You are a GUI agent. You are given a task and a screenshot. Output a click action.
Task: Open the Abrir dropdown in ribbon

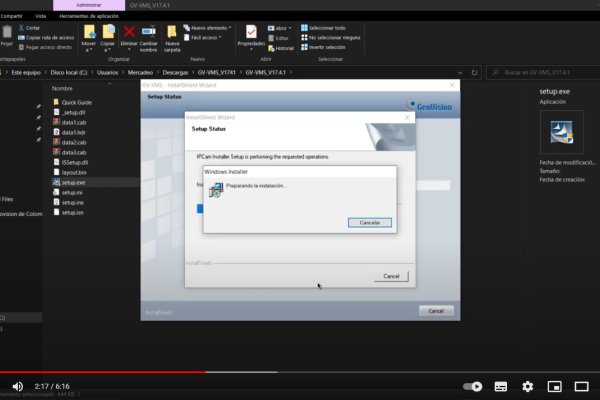(279, 28)
